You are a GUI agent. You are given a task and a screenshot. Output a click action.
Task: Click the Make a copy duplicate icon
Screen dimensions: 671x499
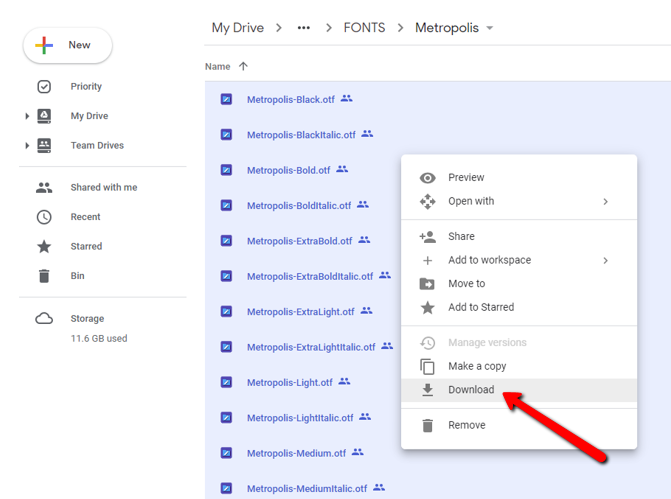coord(427,366)
